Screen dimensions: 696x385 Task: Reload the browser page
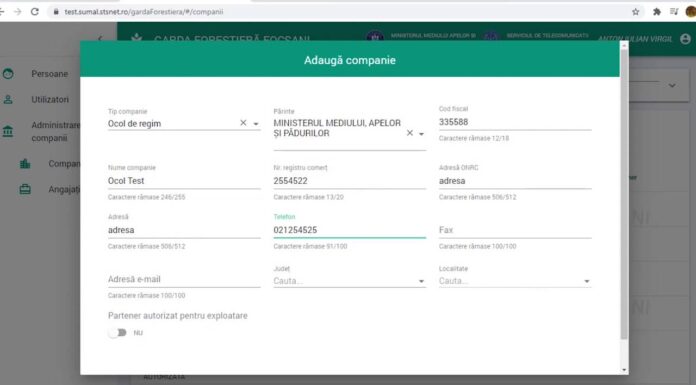(x=35, y=12)
